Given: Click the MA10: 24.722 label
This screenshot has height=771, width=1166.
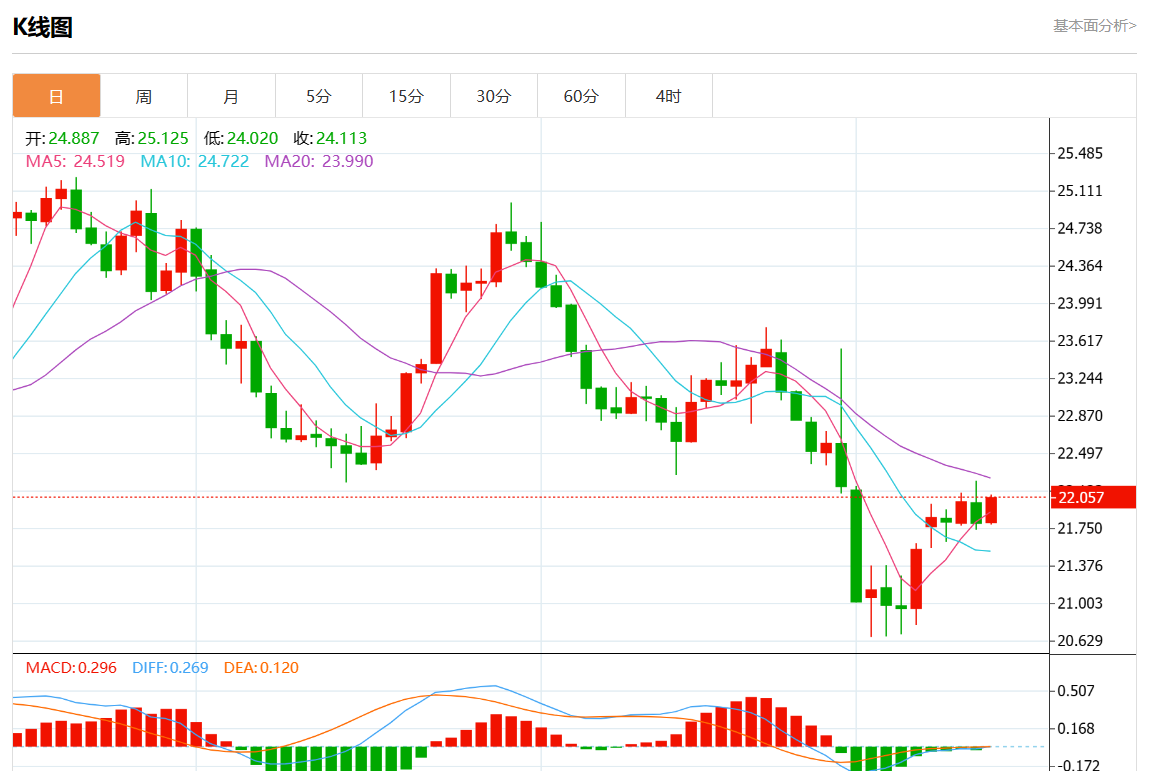Looking at the screenshot, I should [195, 161].
